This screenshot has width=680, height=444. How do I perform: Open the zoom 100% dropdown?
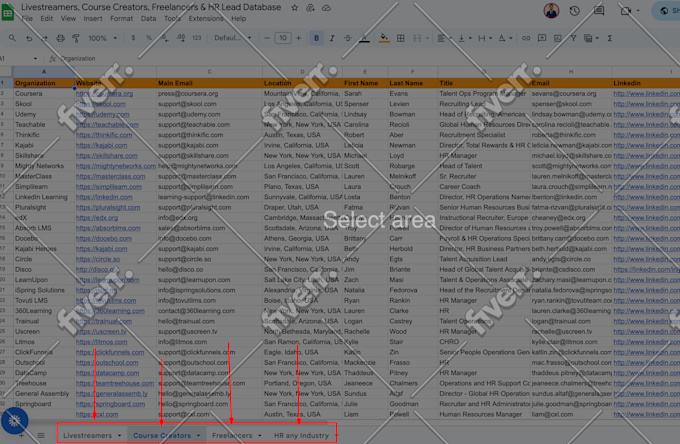point(103,38)
